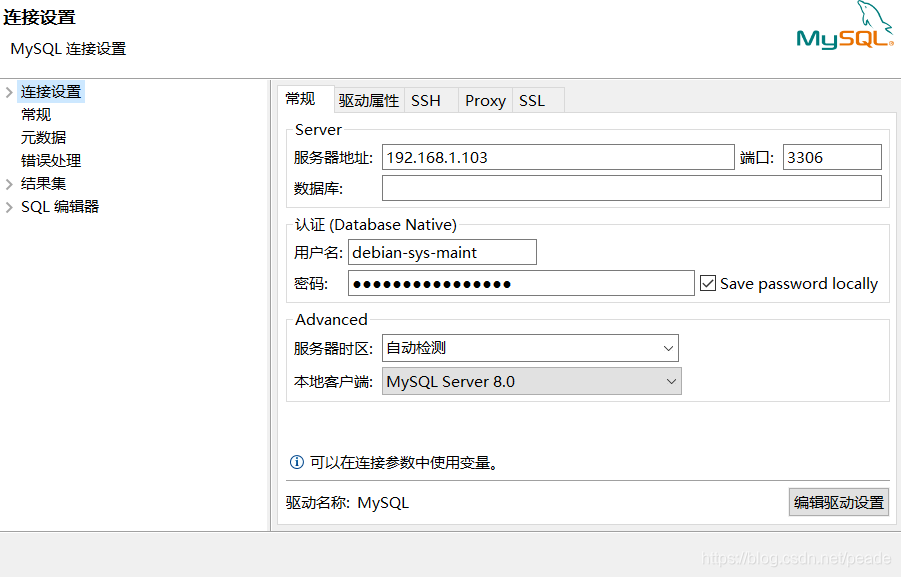Click the Server group label

pyautogui.click(x=318, y=130)
